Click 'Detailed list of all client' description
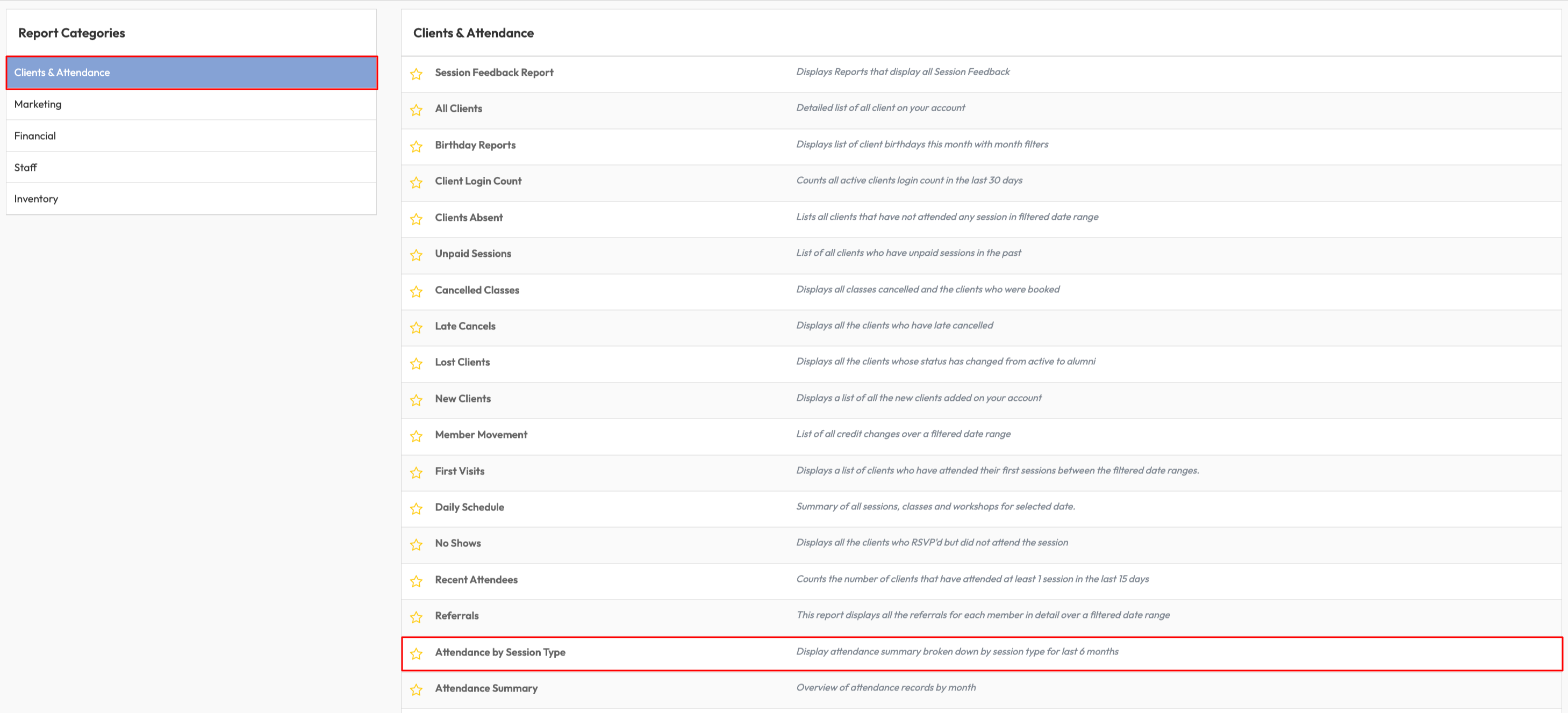The image size is (1568, 713). [880, 107]
